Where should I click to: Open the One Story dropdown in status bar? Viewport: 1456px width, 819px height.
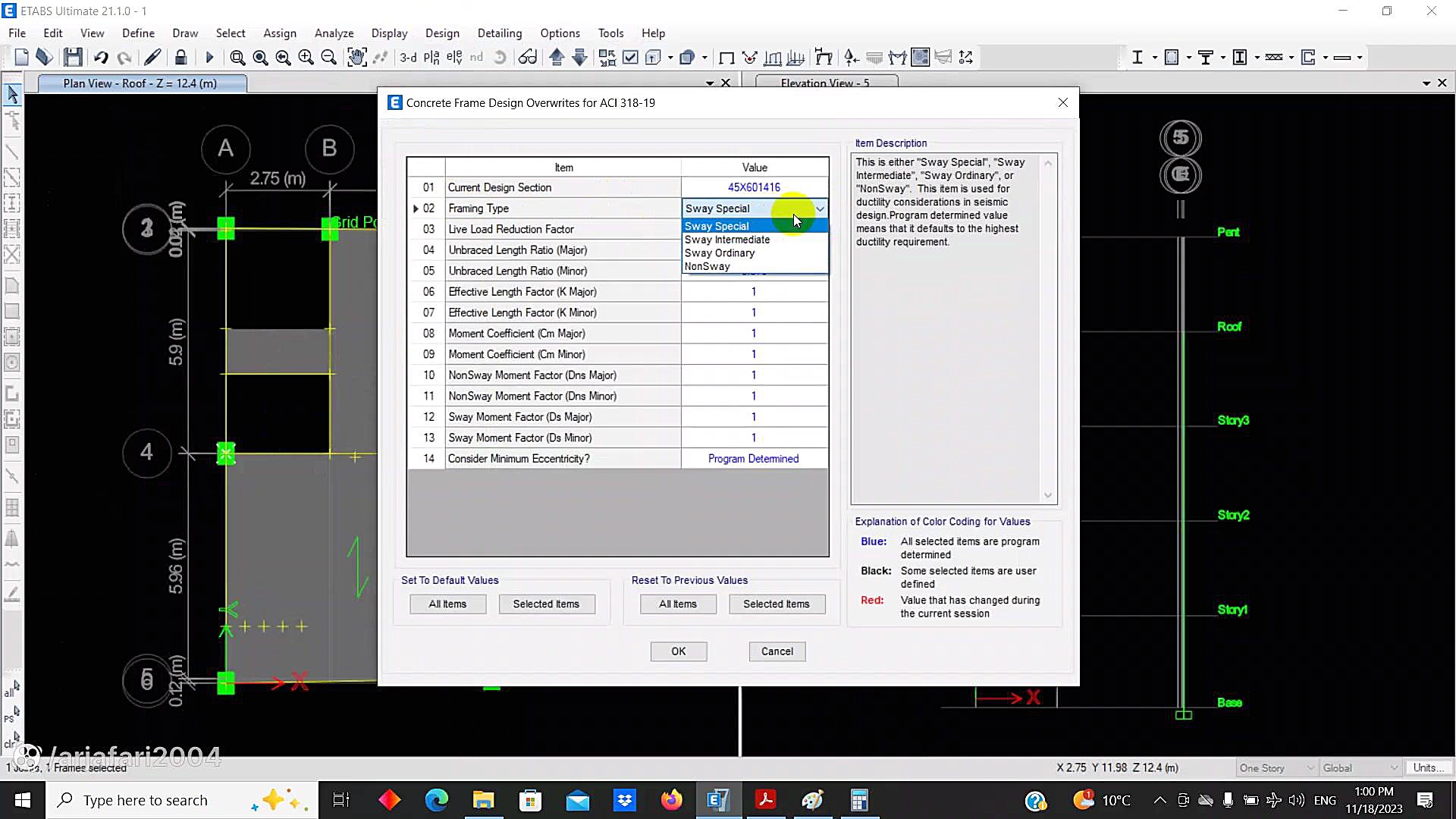point(1276,768)
